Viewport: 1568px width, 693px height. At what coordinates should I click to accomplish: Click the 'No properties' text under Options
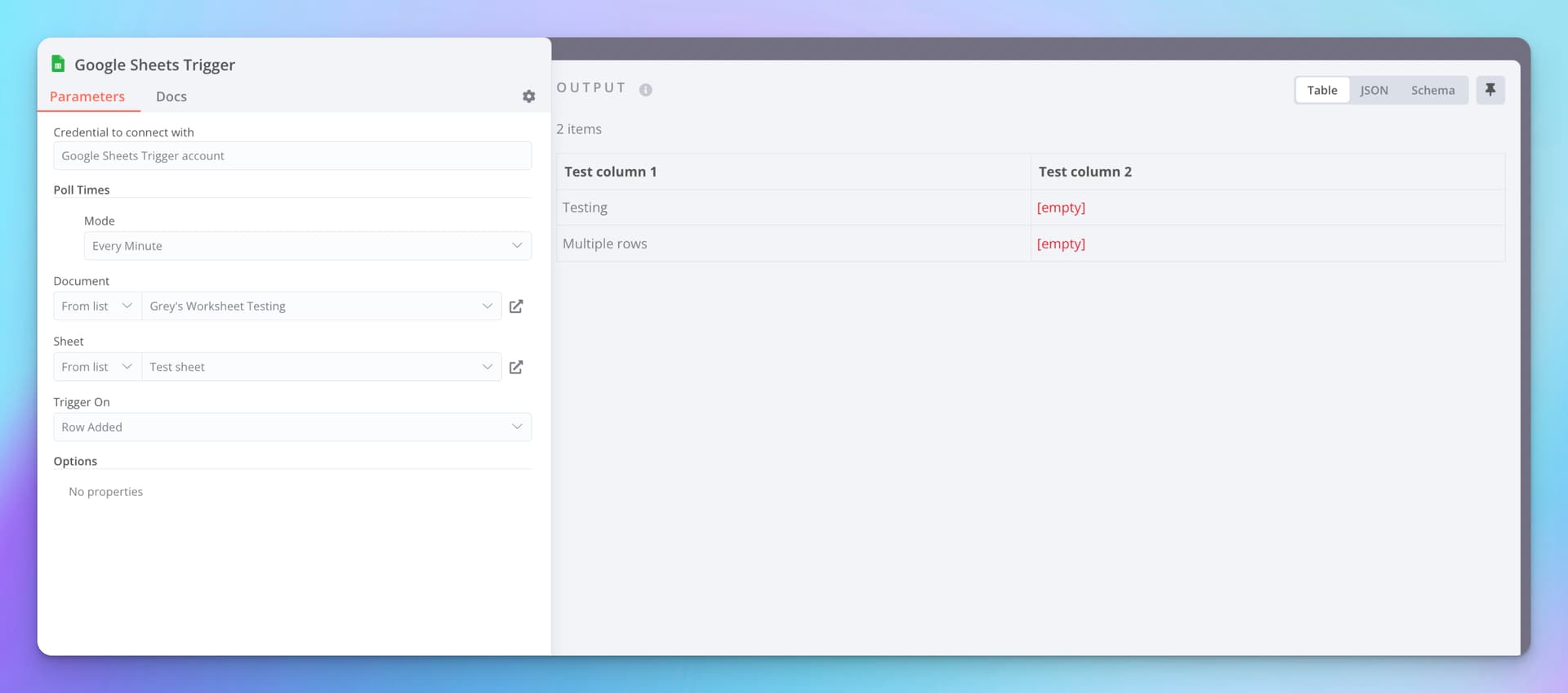(x=106, y=492)
